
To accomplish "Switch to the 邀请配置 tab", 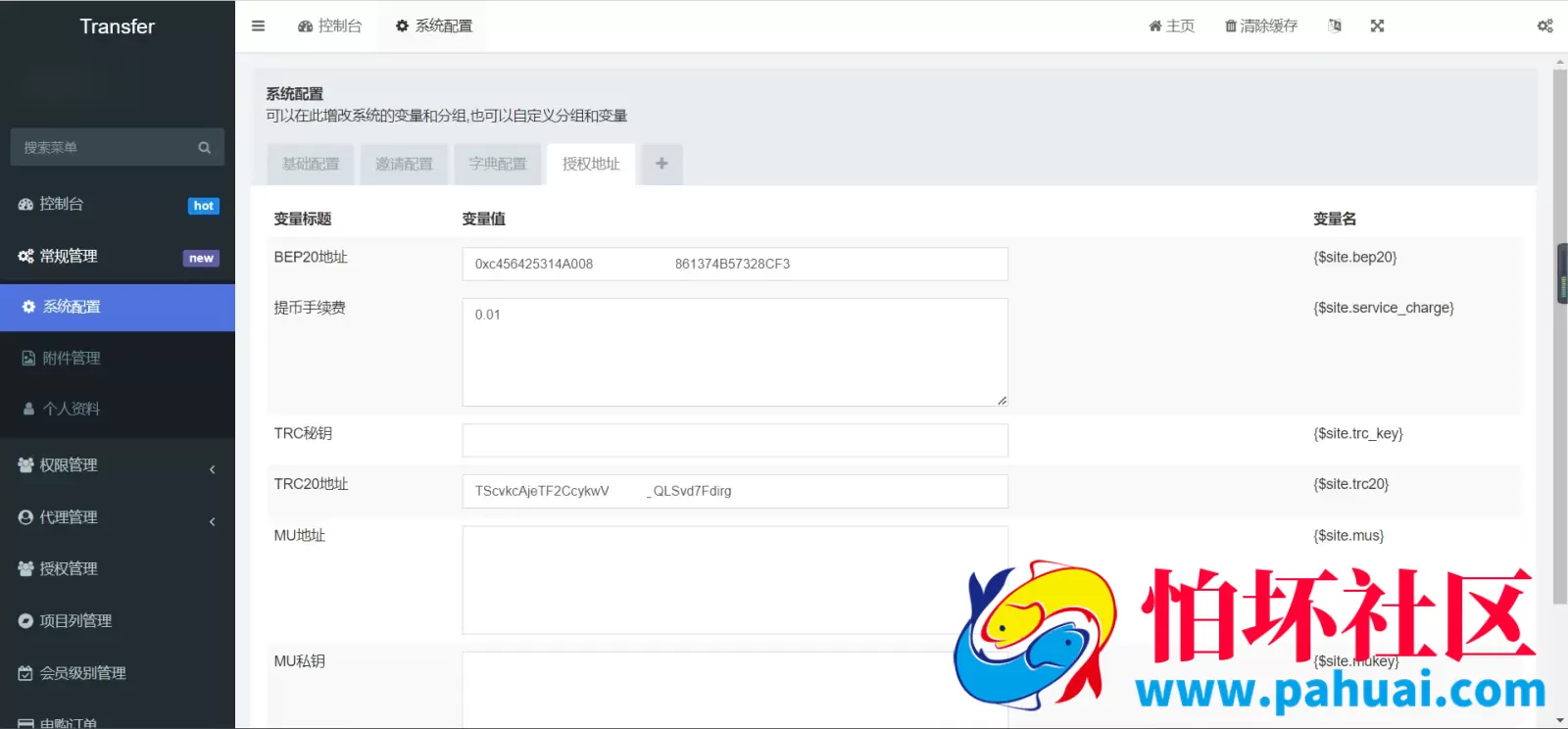I will pyautogui.click(x=404, y=165).
